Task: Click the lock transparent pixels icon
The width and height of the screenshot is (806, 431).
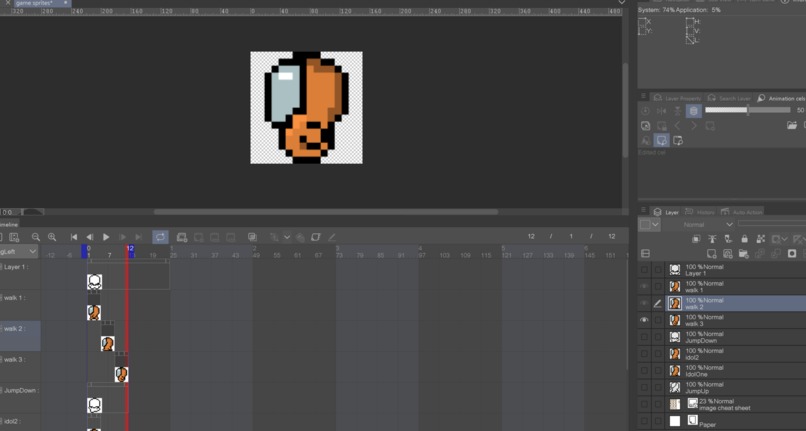Action: point(761,239)
